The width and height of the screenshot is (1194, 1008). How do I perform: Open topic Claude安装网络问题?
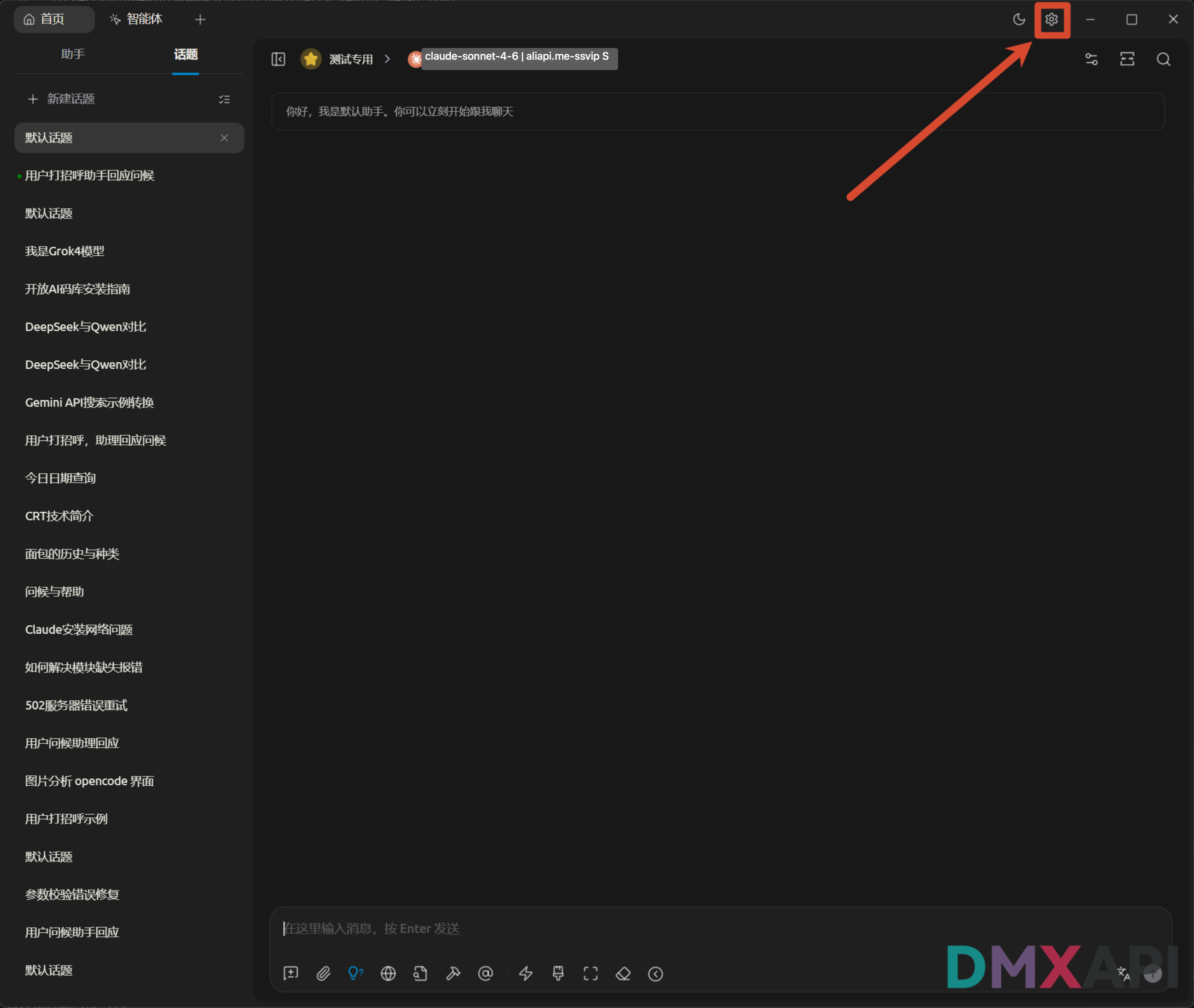tap(129, 630)
